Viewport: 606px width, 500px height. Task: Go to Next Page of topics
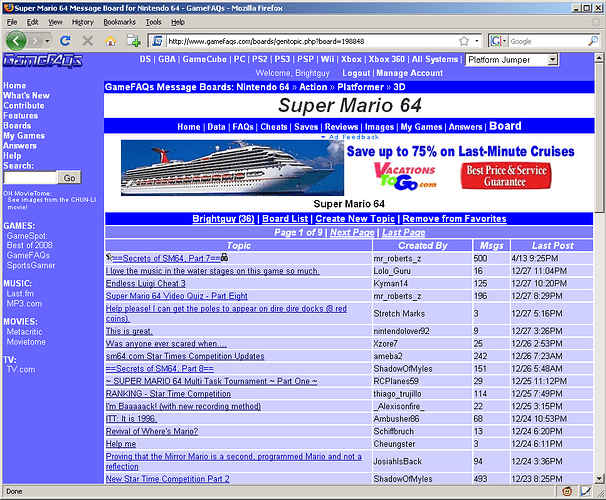tap(352, 232)
